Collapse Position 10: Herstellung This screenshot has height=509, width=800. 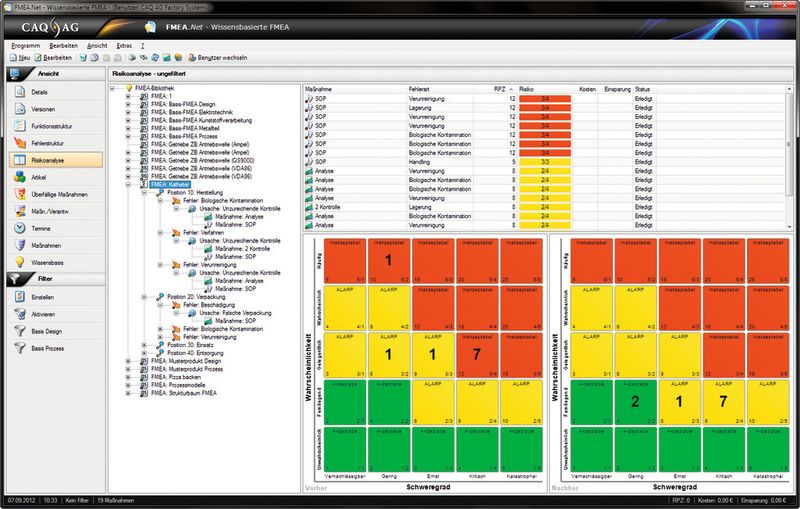[x=144, y=193]
